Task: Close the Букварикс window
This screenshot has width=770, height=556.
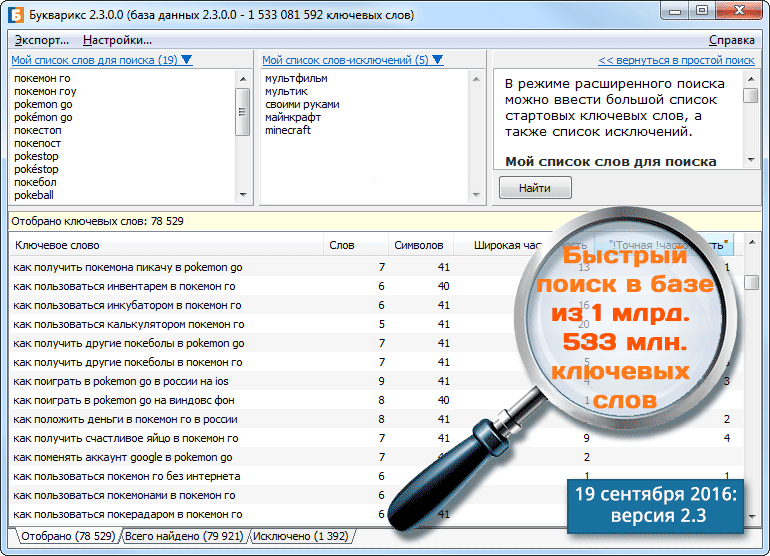Action: (x=740, y=11)
